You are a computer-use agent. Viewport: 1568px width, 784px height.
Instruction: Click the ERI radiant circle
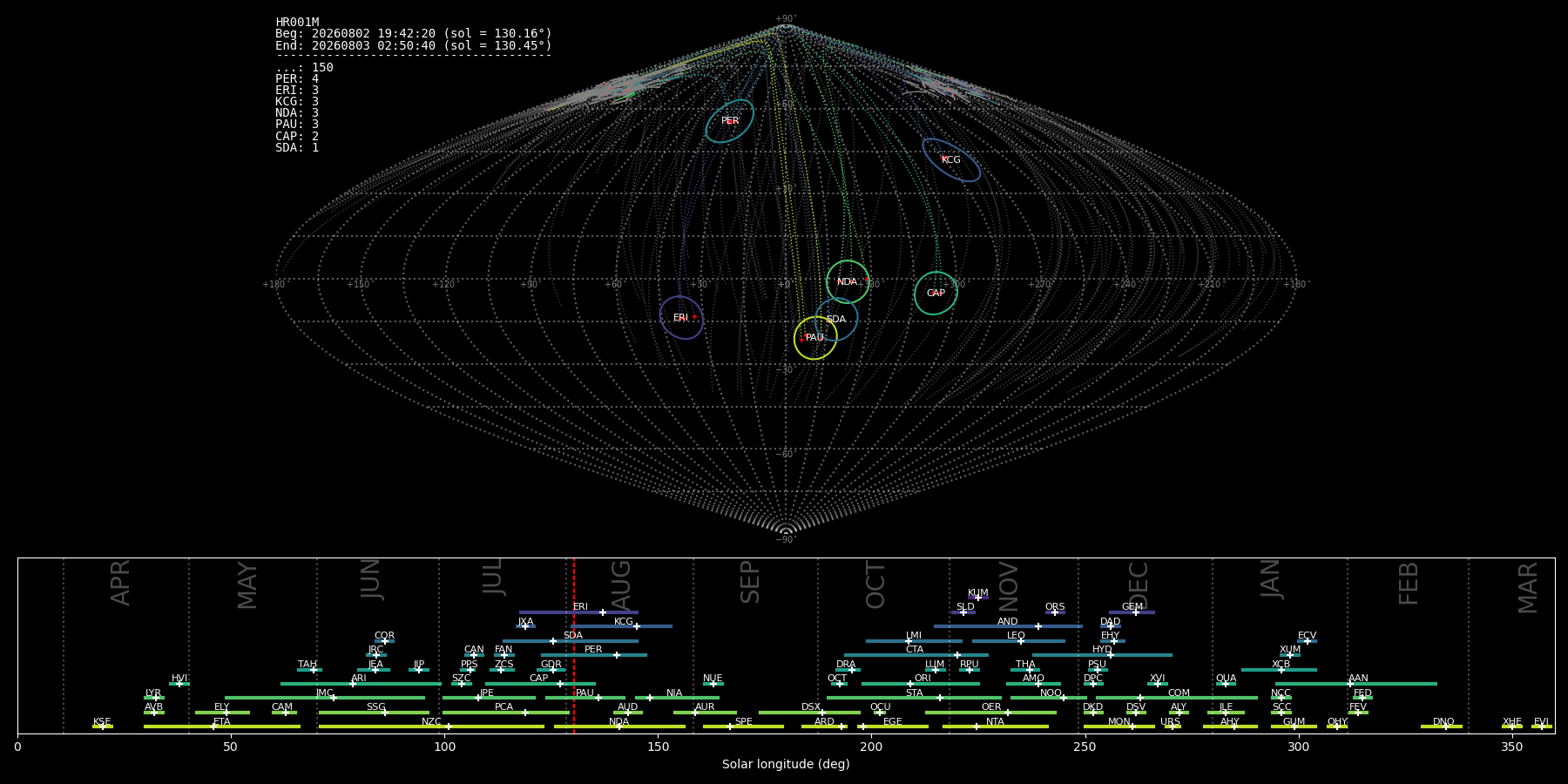click(x=681, y=318)
